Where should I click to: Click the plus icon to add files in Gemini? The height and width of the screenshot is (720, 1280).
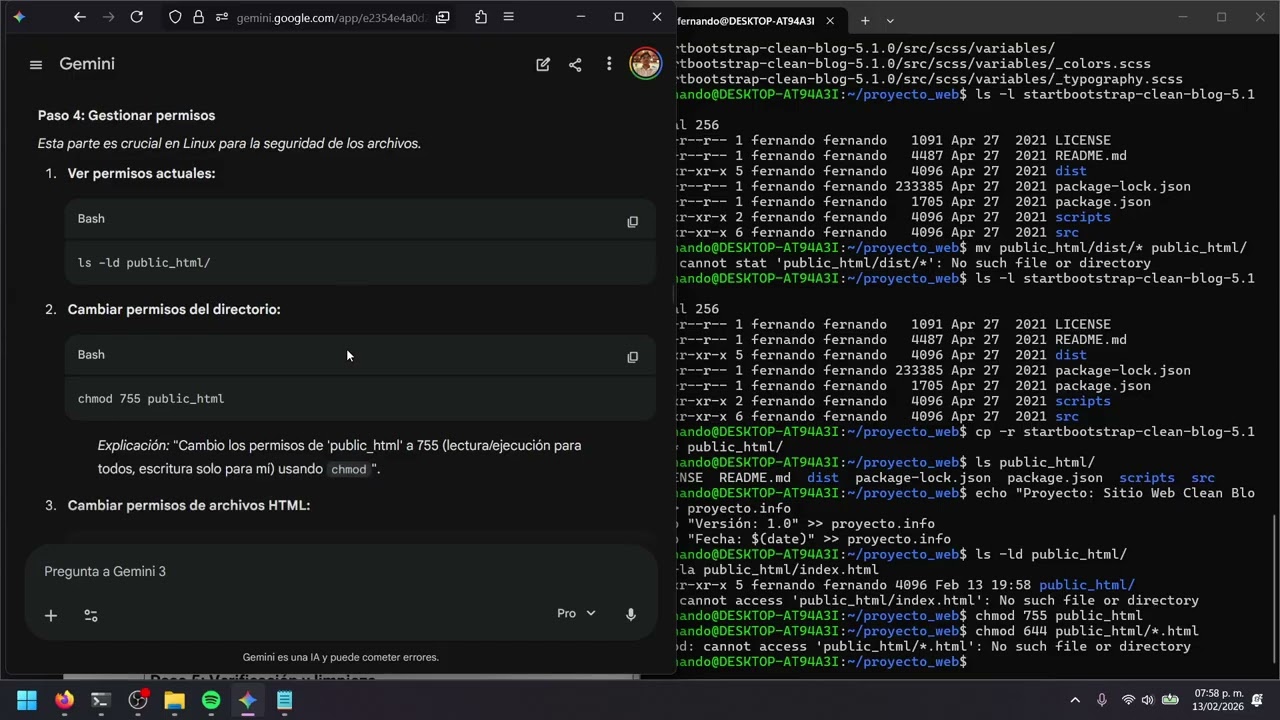coord(51,615)
